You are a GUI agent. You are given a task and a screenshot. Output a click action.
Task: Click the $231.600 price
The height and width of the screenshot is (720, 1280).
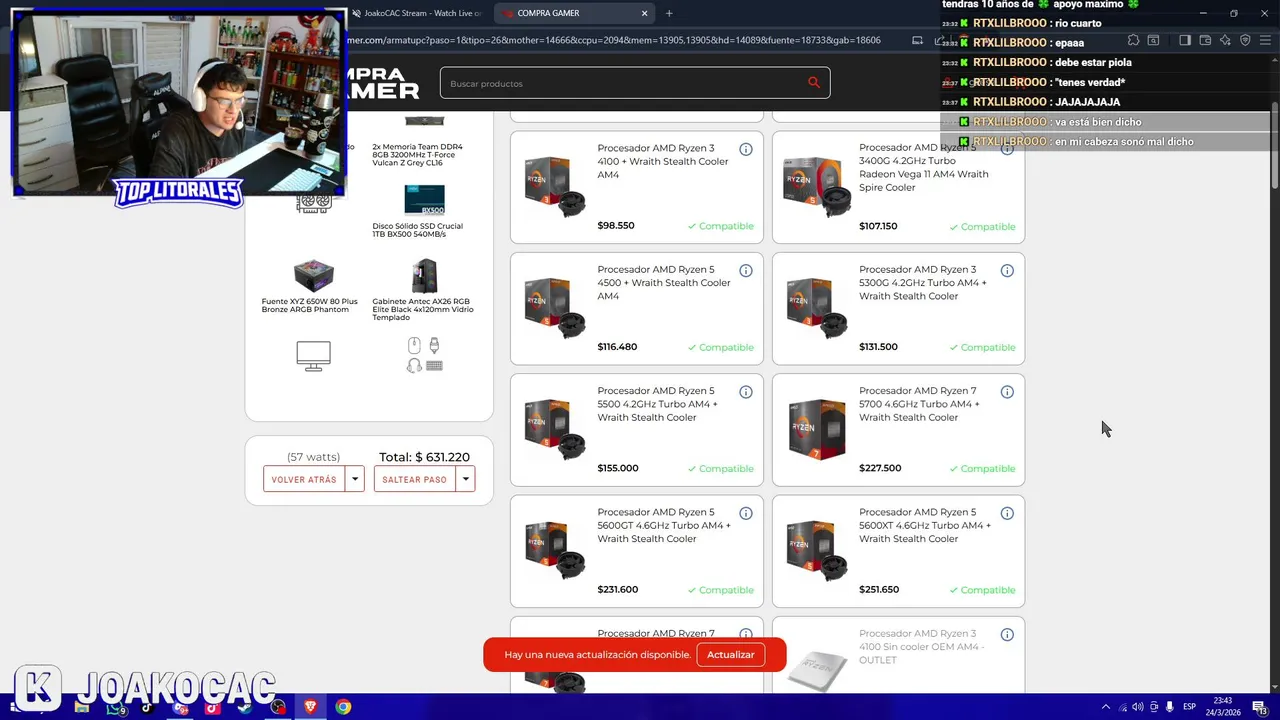tap(617, 590)
